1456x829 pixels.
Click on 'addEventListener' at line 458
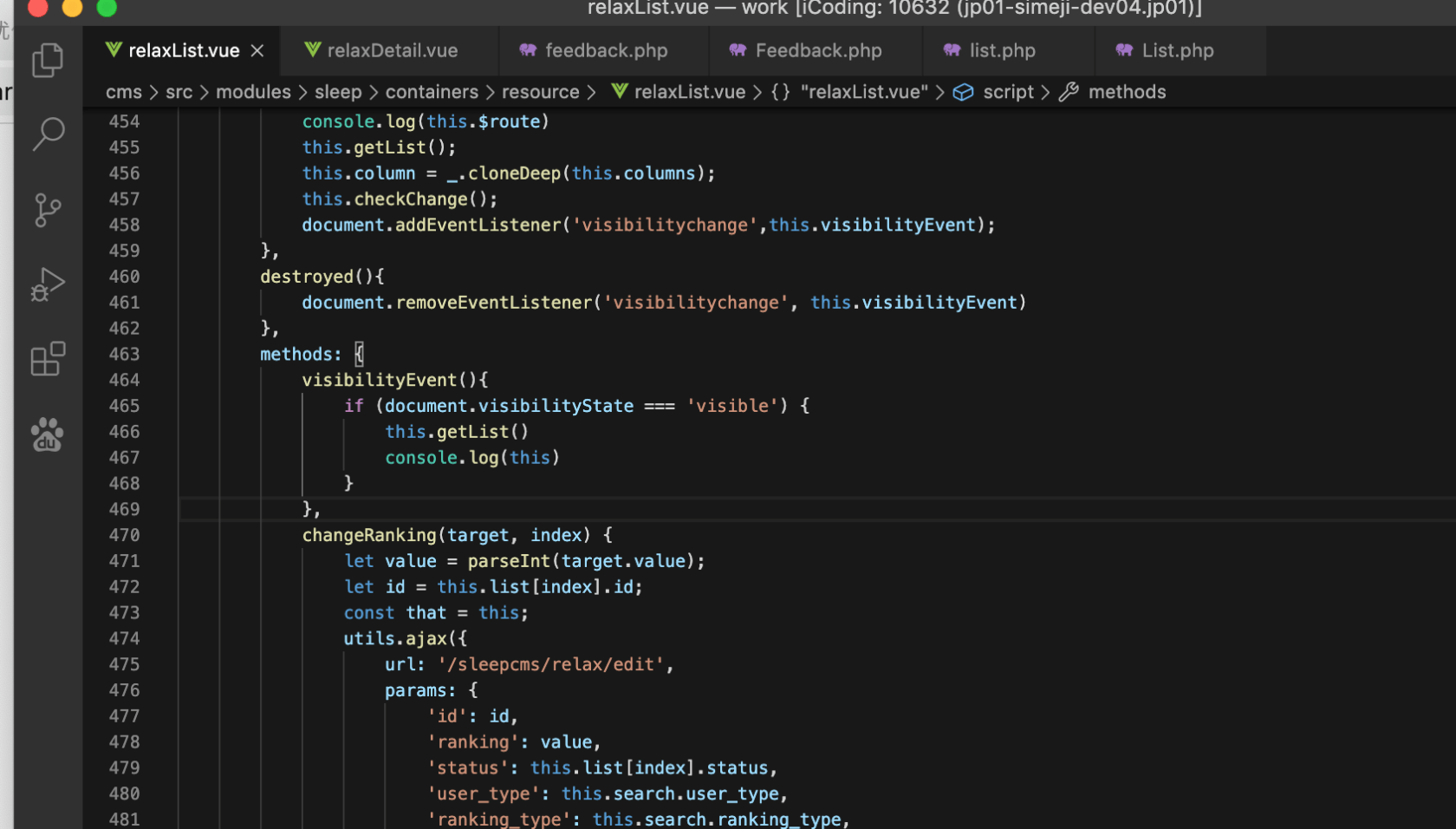(478, 225)
